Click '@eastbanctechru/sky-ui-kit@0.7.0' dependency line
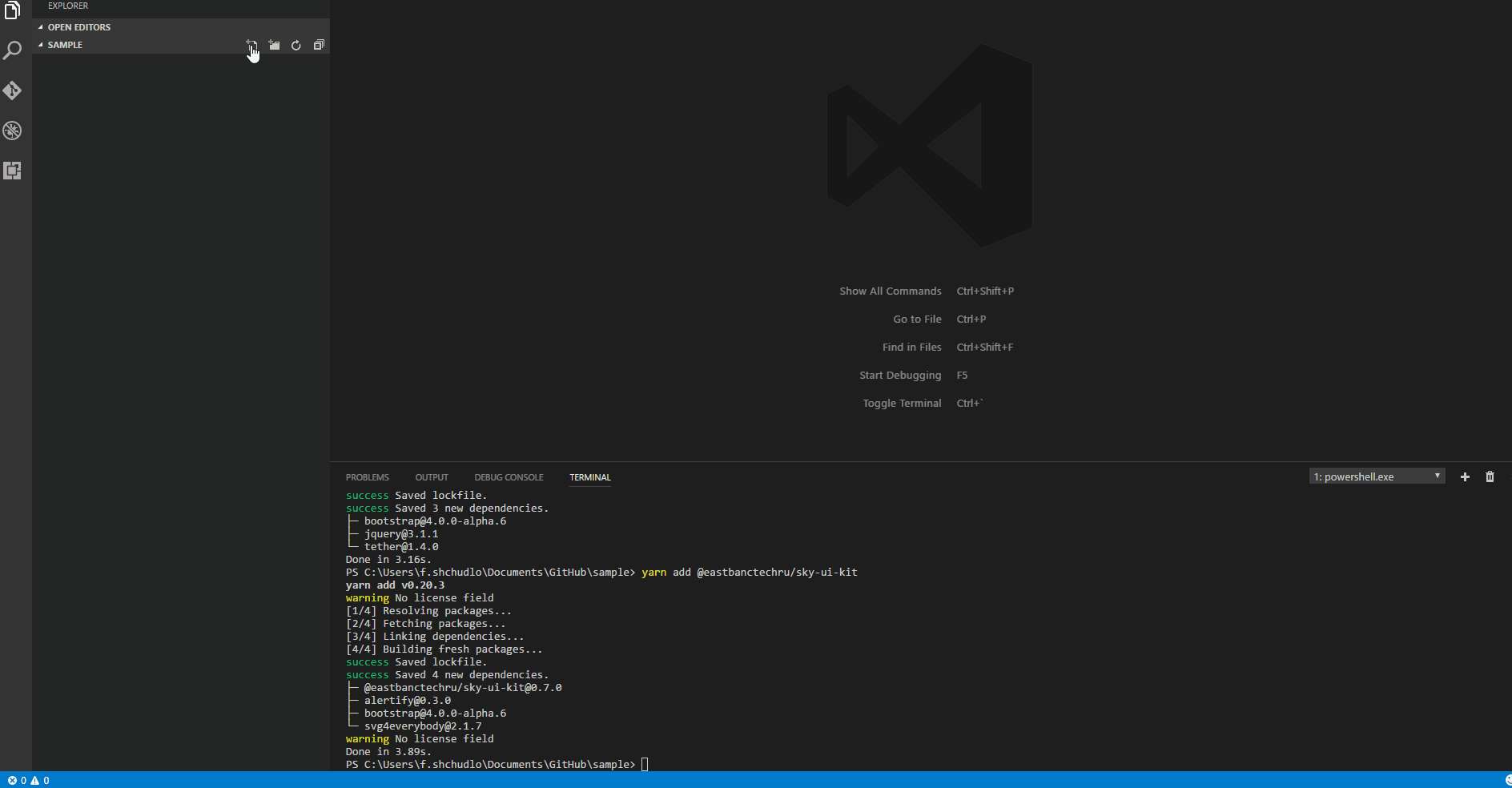Image resolution: width=1512 pixels, height=788 pixels. coord(463,688)
